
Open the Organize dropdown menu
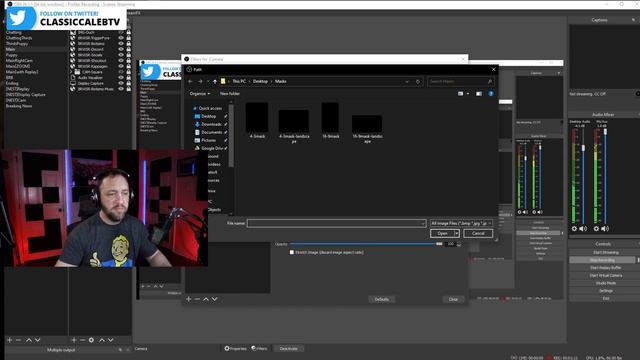click(x=200, y=93)
